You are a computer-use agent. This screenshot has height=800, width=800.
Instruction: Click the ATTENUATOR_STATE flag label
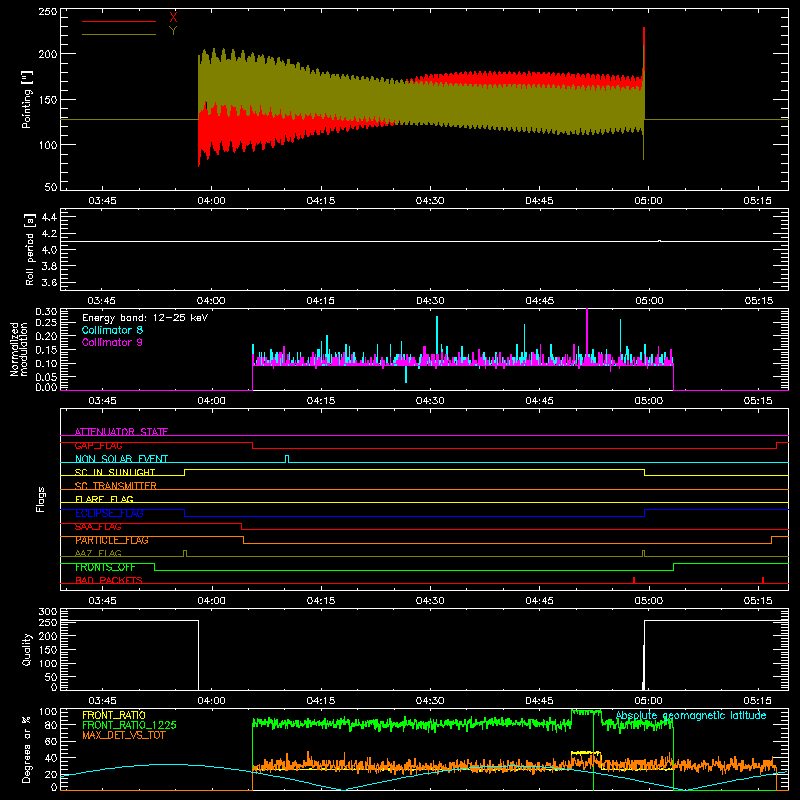click(121, 432)
